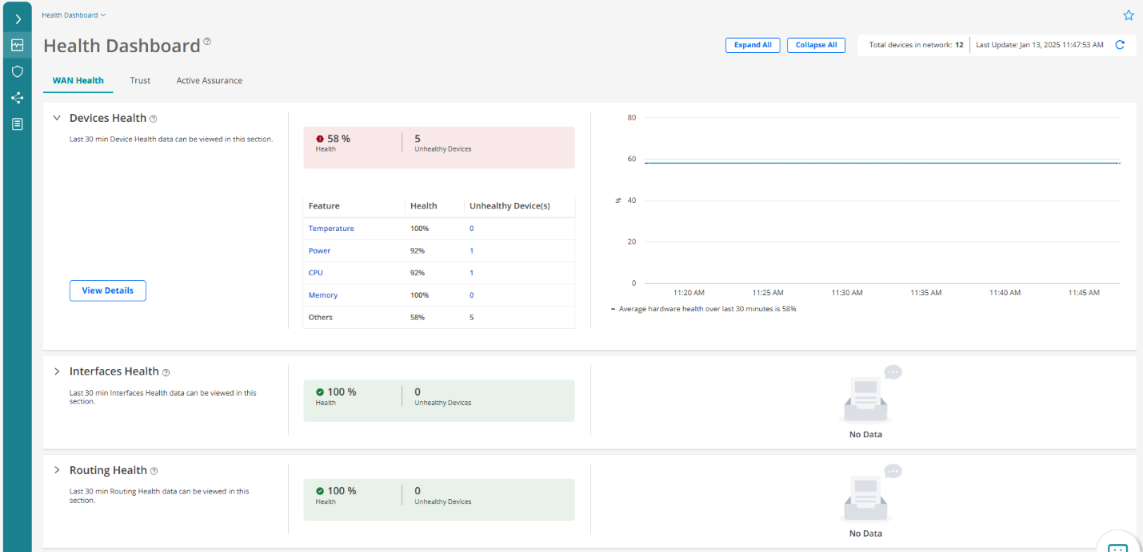Open the health monitoring sidebar icon

[x=17, y=45]
